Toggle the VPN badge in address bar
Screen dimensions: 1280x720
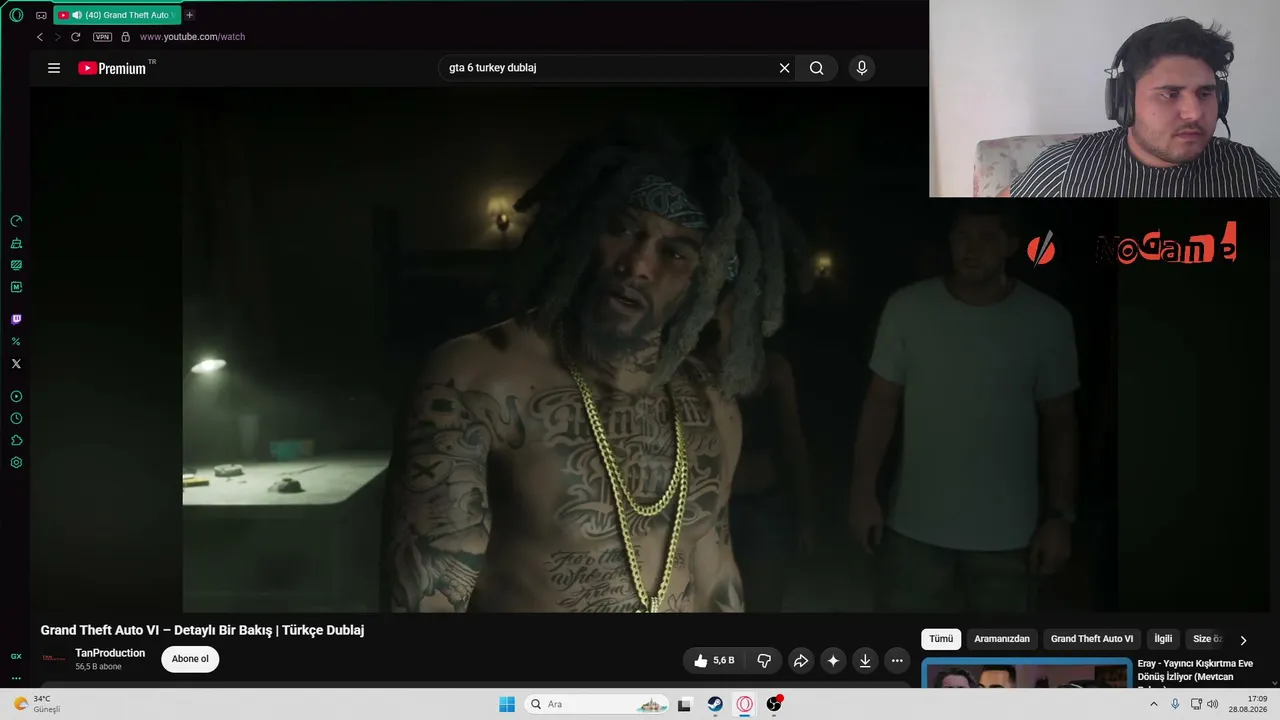(x=102, y=37)
